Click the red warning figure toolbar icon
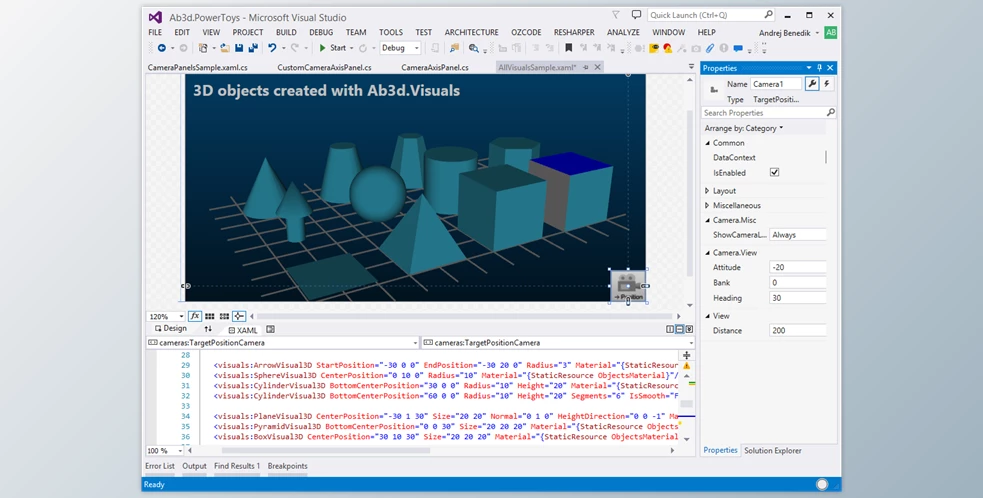The width and height of the screenshot is (983, 498). [x=668, y=48]
